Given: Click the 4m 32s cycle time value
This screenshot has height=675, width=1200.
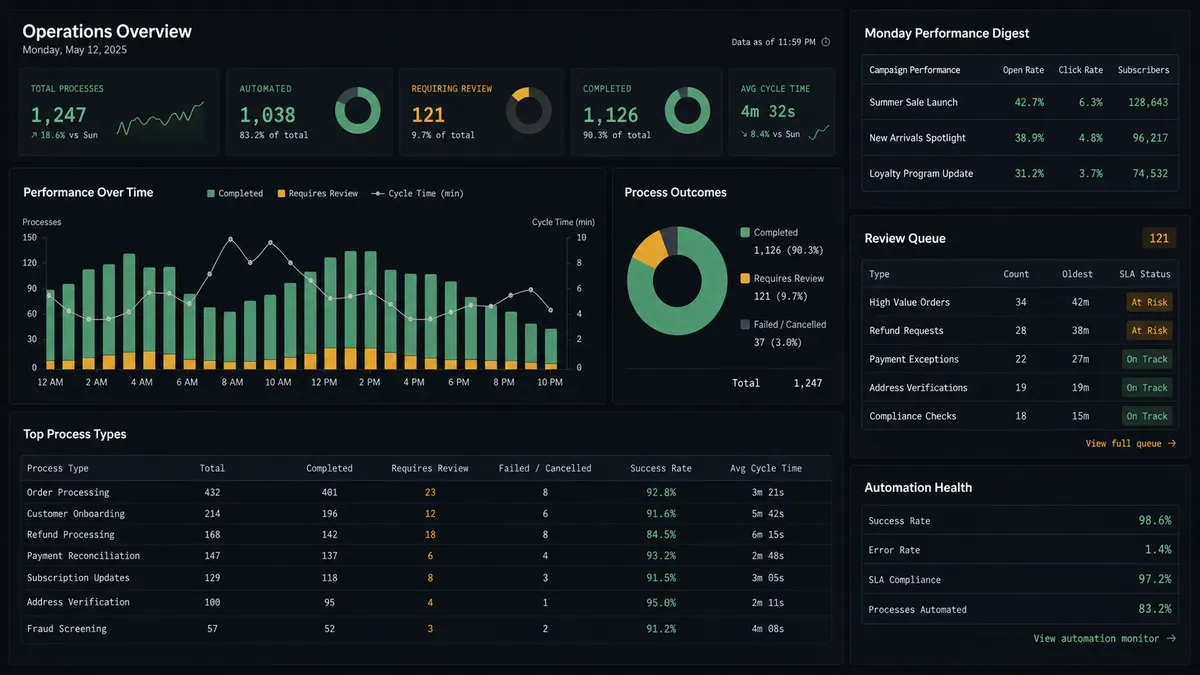Looking at the screenshot, I should click(768, 111).
